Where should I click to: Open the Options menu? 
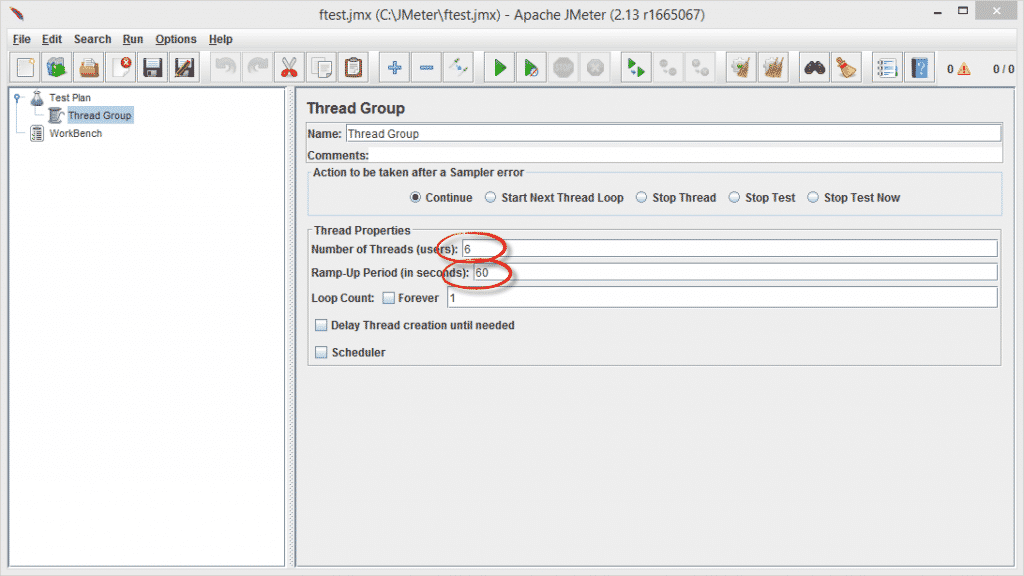[x=176, y=39]
